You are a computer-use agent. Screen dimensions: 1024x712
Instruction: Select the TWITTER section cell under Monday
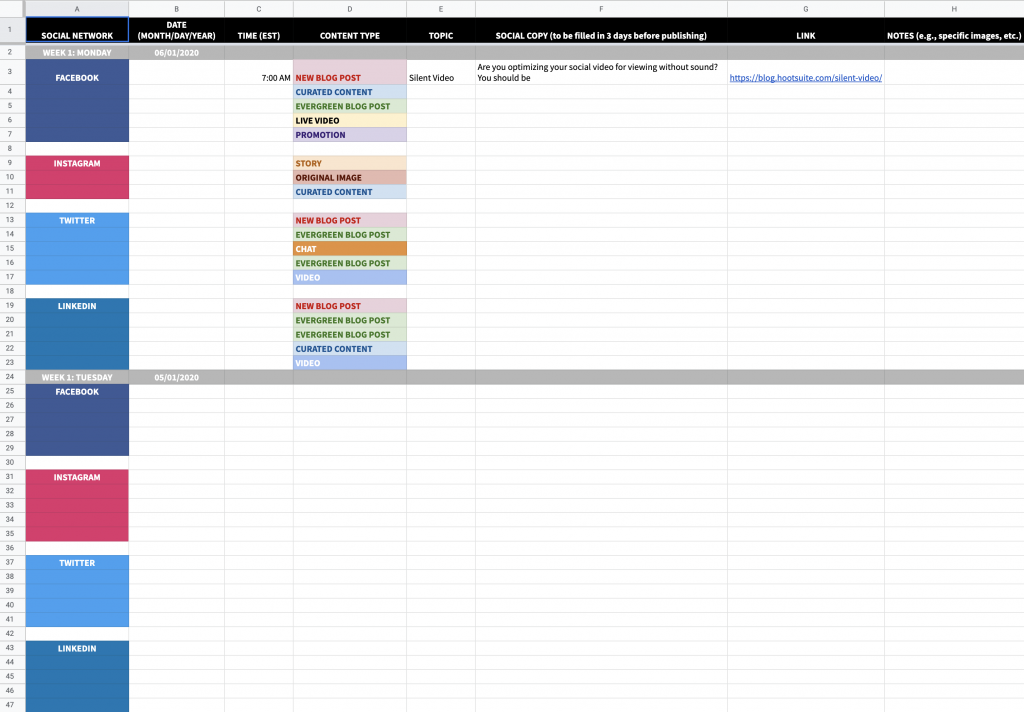[77, 248]
